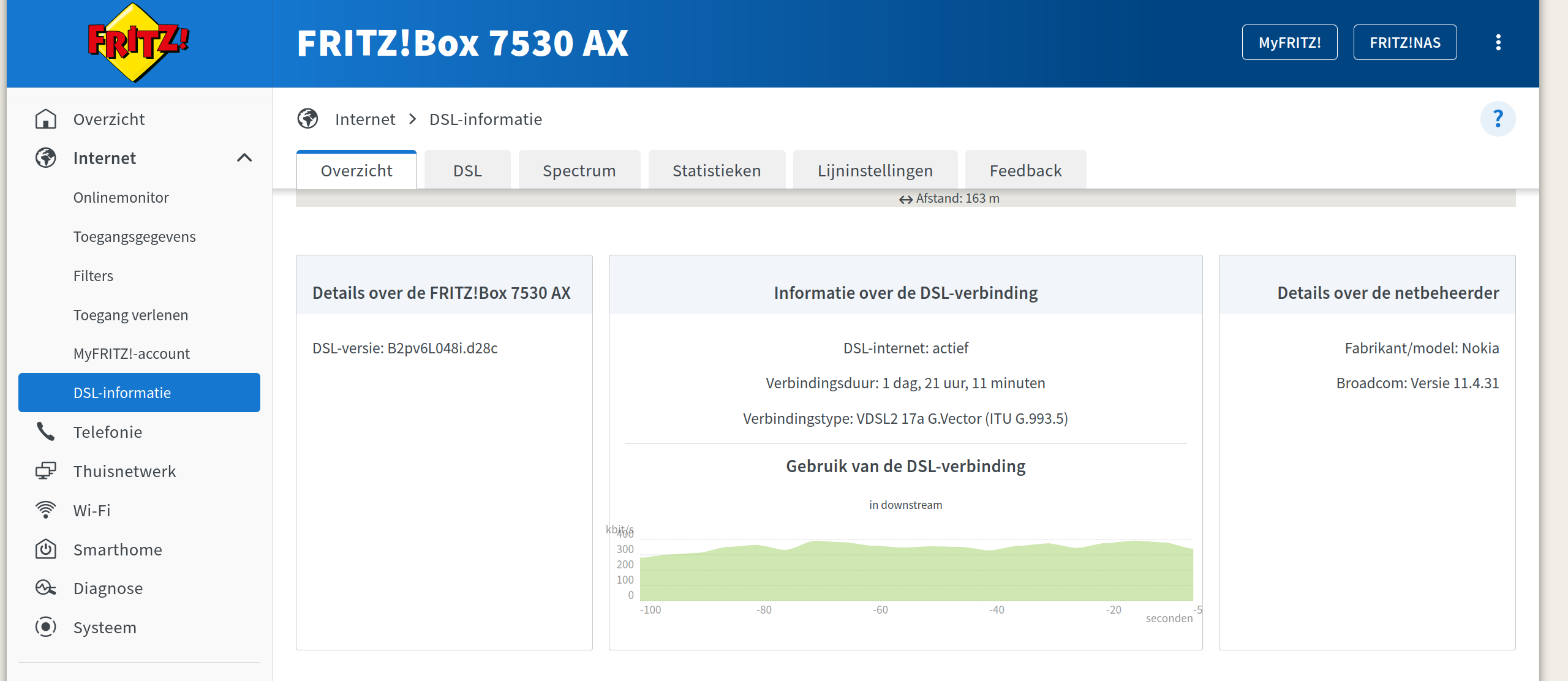Viewport: 1568px width, 681px height.
Task: Select the Lijninstellingen tab
Action: pyautogui.click(x=875, y=171)
